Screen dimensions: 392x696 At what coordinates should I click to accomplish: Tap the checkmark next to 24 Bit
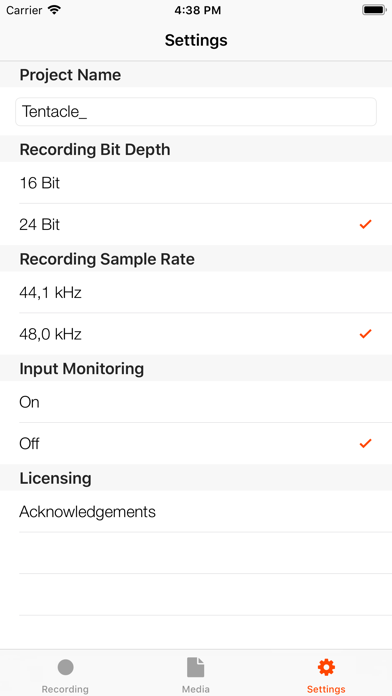click(365, 225)
